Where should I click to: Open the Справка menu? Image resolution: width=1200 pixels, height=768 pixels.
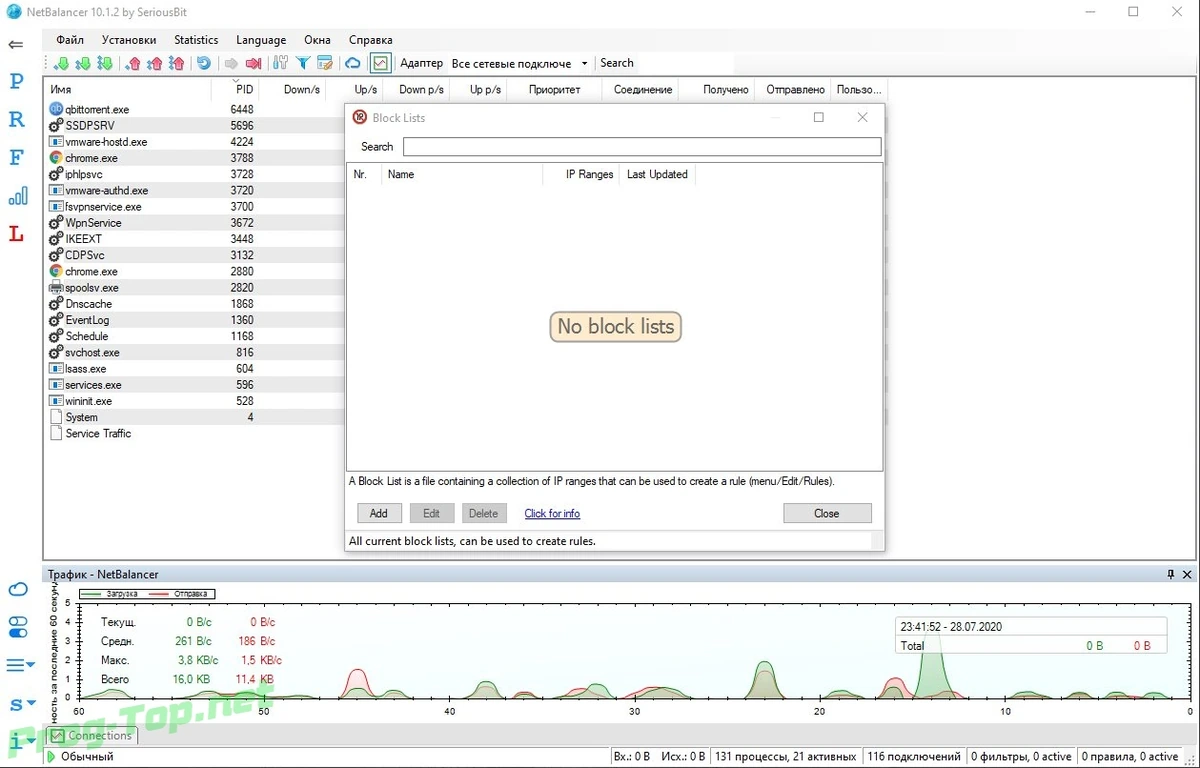(370, 40)
